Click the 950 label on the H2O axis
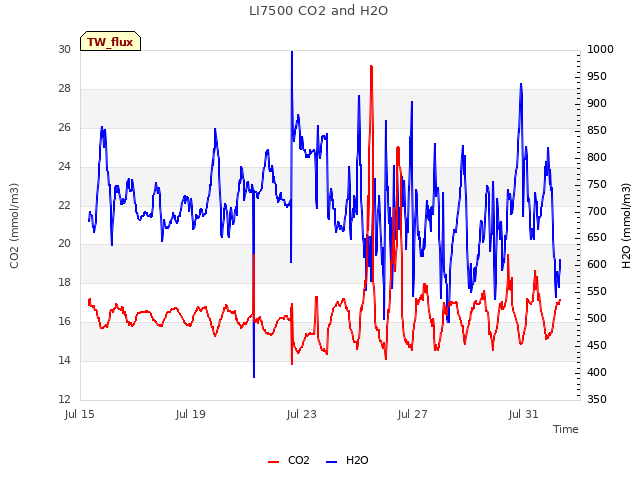This screenshot has height=480, width=640. pos(597,76)
